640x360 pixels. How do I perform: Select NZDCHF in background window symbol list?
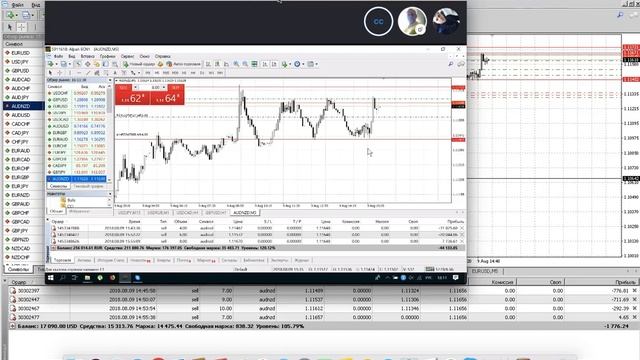23,257
